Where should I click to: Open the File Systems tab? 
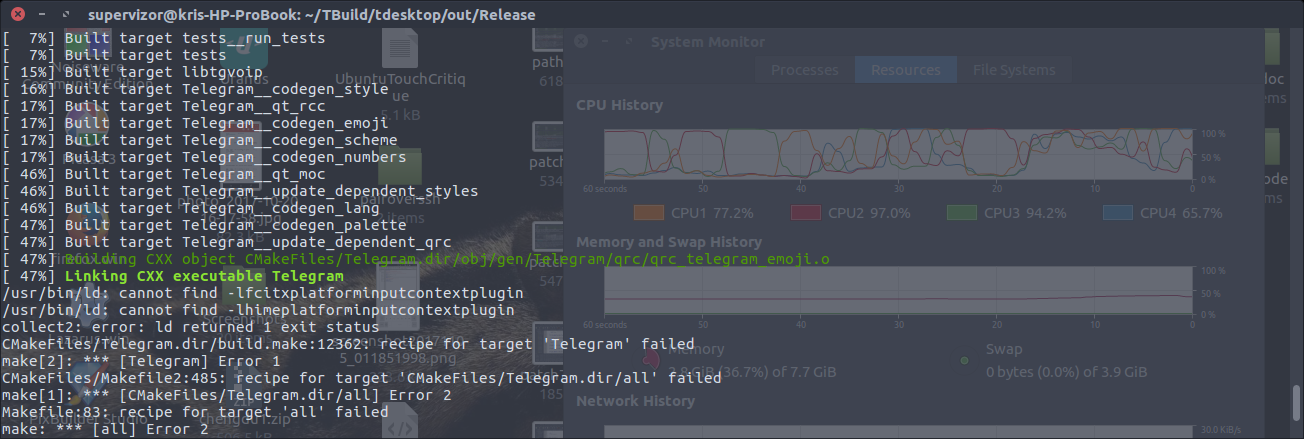(x=1013, y=70)
